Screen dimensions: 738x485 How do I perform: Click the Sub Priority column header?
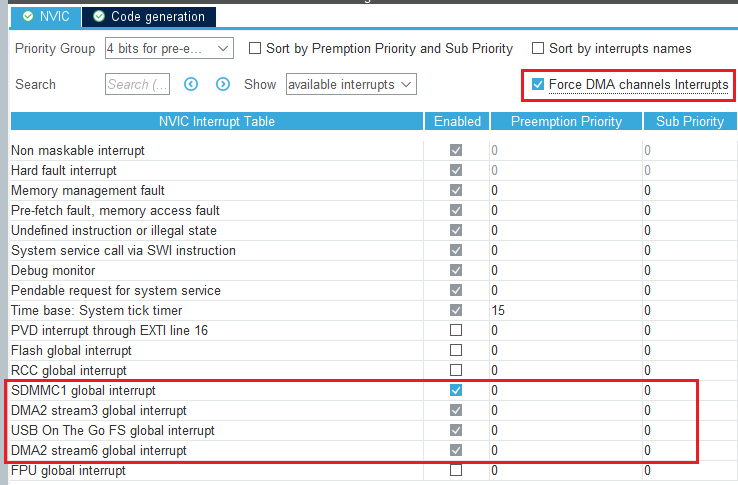pyautogui.click(x=690, y=121)
